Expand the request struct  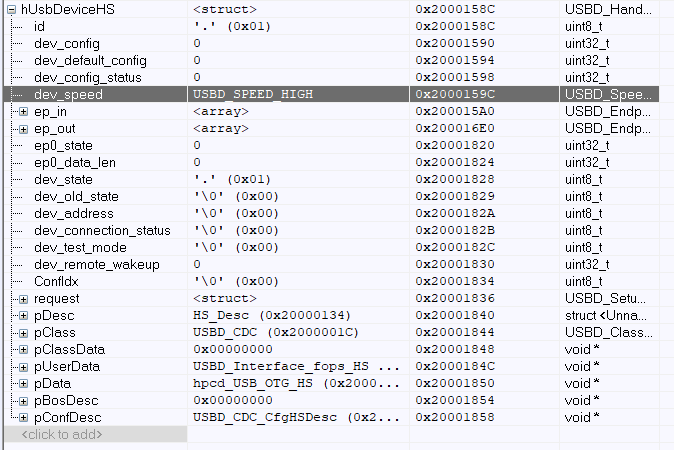(x=23, y=299)
